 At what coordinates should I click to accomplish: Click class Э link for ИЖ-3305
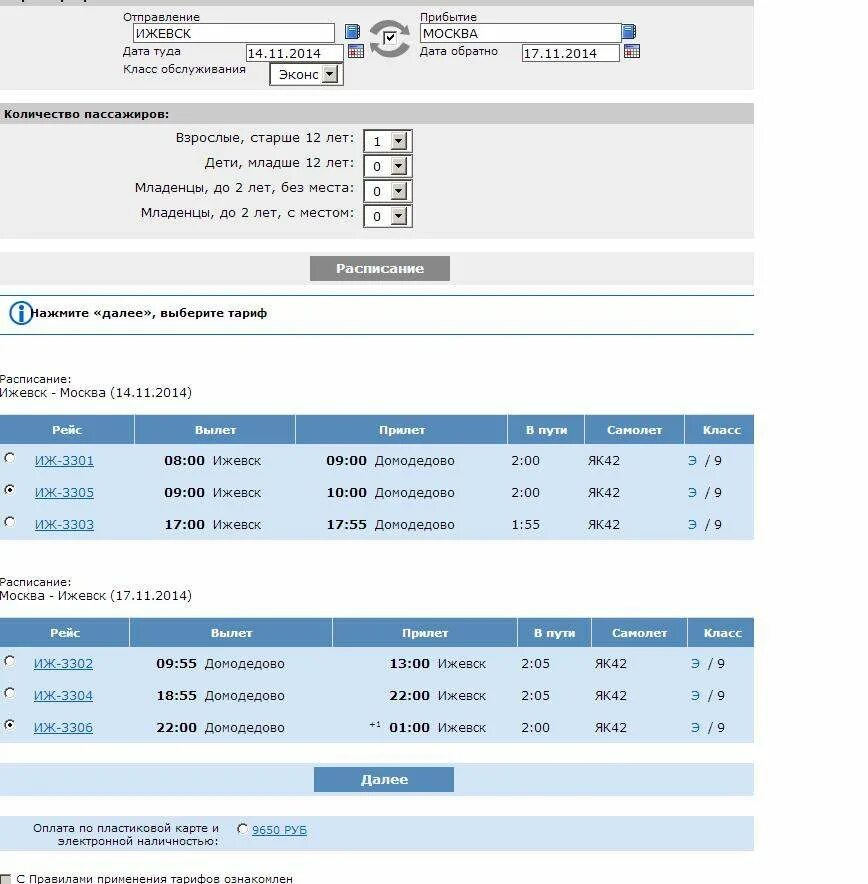tap(692, 493)
